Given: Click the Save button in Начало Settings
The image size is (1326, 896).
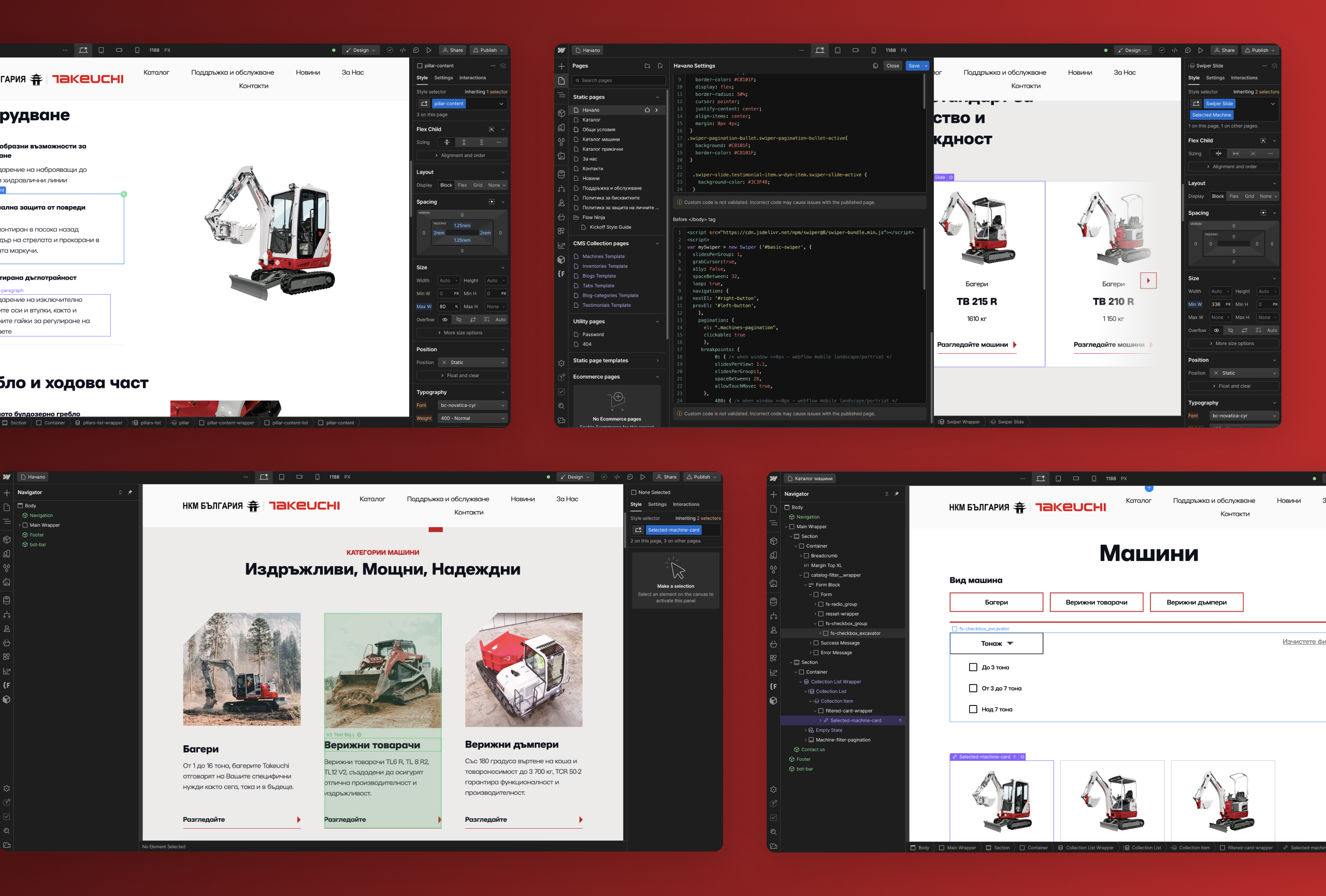Looking at the screenshot, I should [914, 66].
